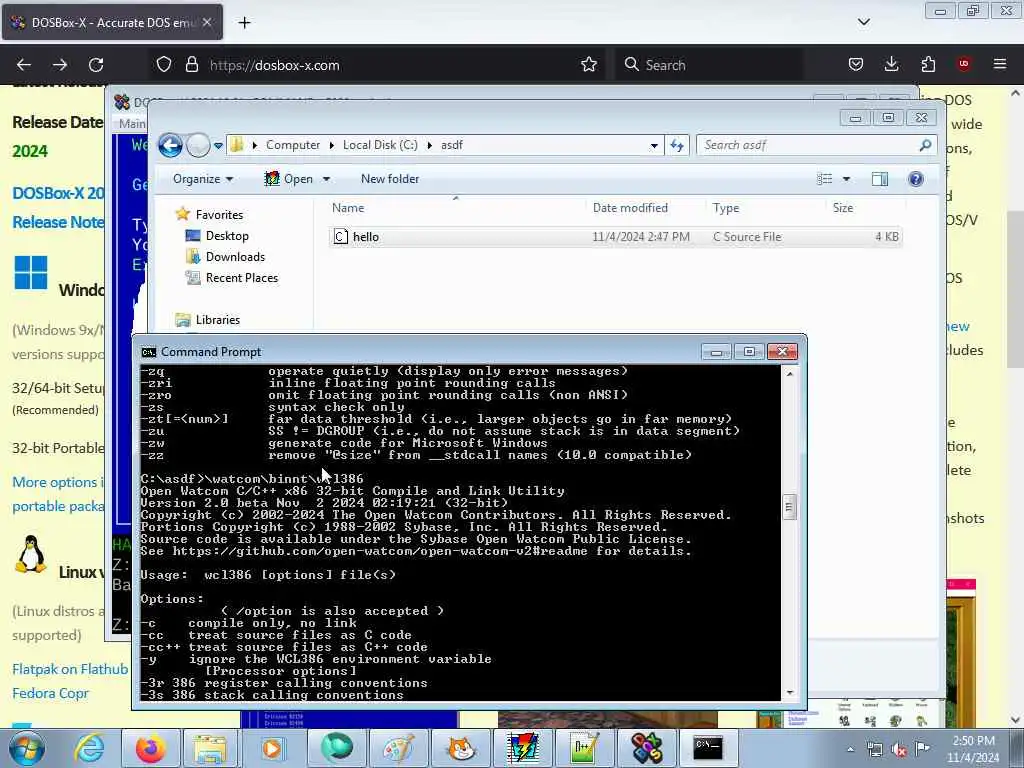The image size is (1024, 768).
Task: Open the Flatpak on Flathub link
Action: pyautogui.click(x=70, y=669)
